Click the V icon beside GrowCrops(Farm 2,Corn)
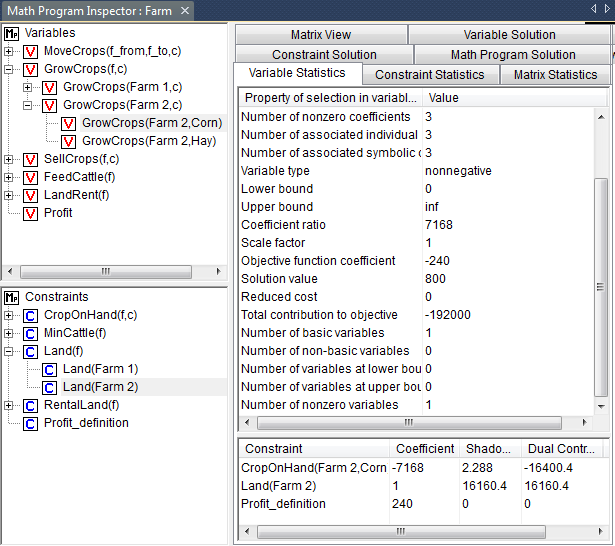This screenshot has width=615, height=546. [x=68, y=124]
